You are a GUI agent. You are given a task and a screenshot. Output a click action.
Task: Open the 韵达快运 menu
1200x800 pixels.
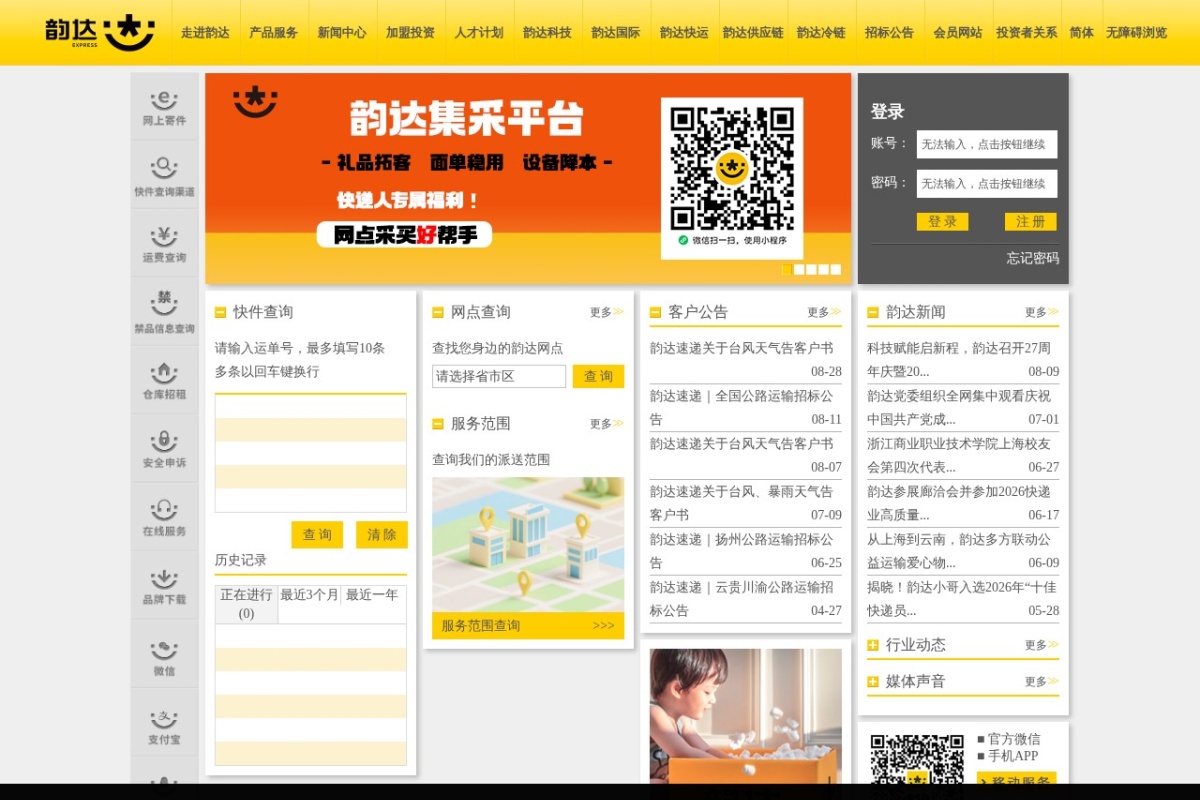pos(684,32)
